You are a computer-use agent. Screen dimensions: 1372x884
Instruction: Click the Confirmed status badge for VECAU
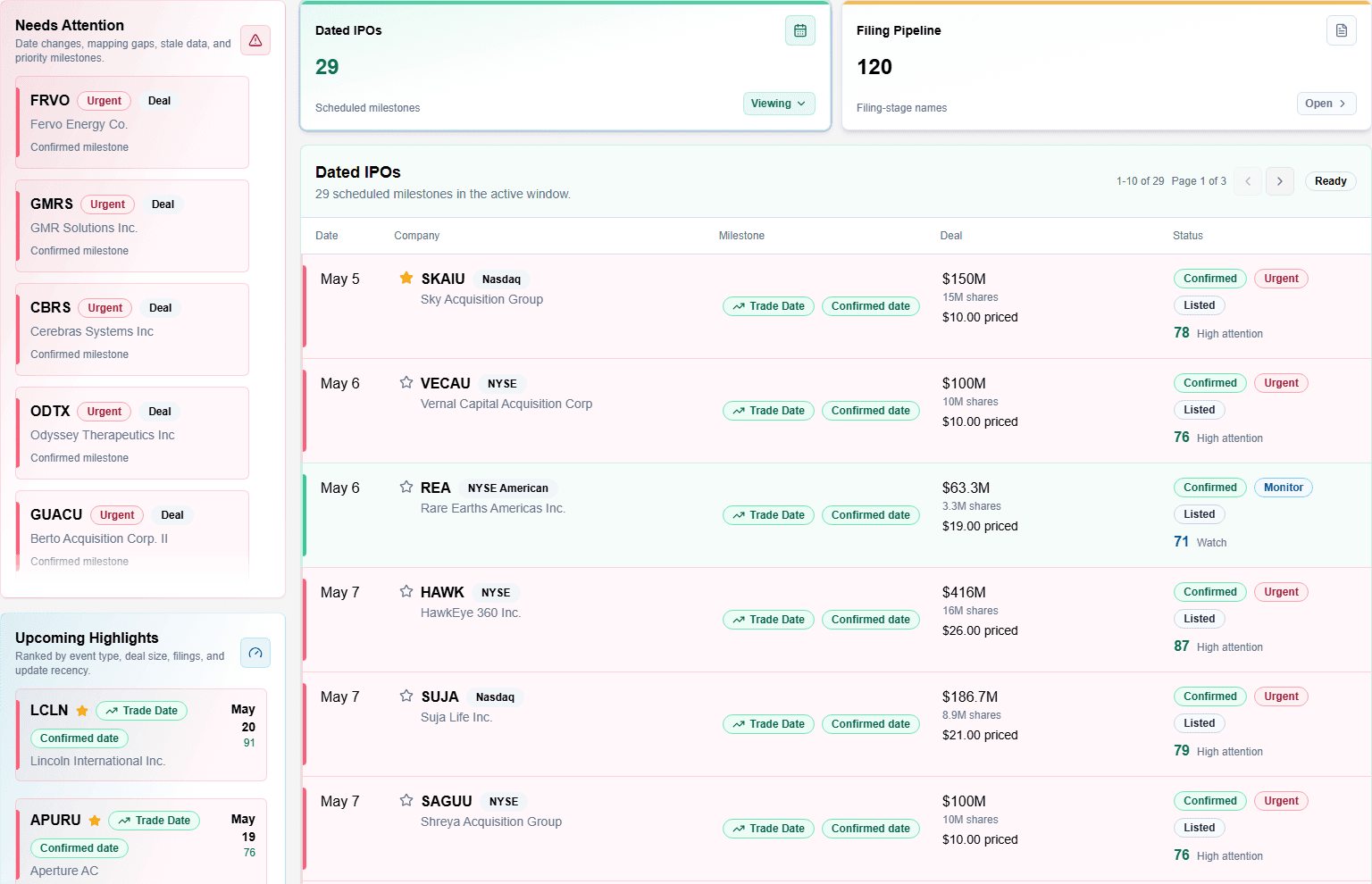point(1210,383)
